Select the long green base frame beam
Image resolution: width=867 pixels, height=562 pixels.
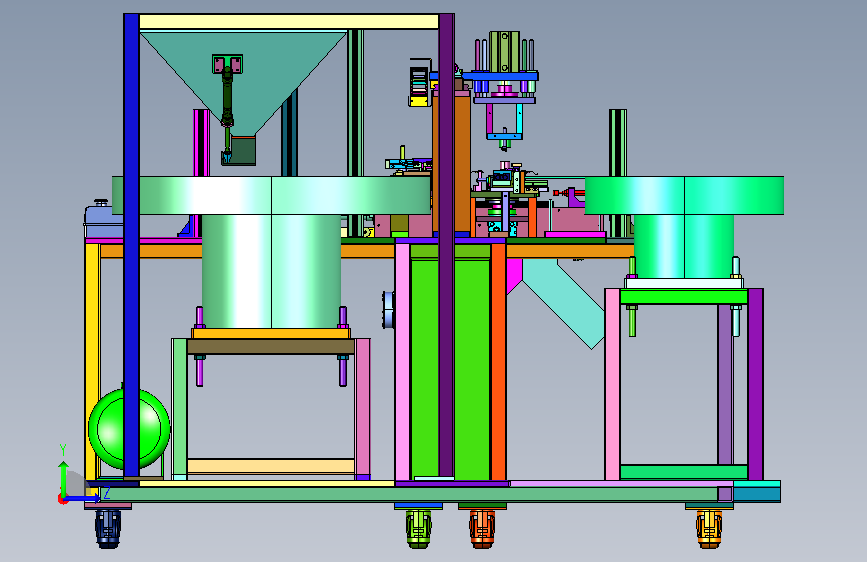[409, 495]
